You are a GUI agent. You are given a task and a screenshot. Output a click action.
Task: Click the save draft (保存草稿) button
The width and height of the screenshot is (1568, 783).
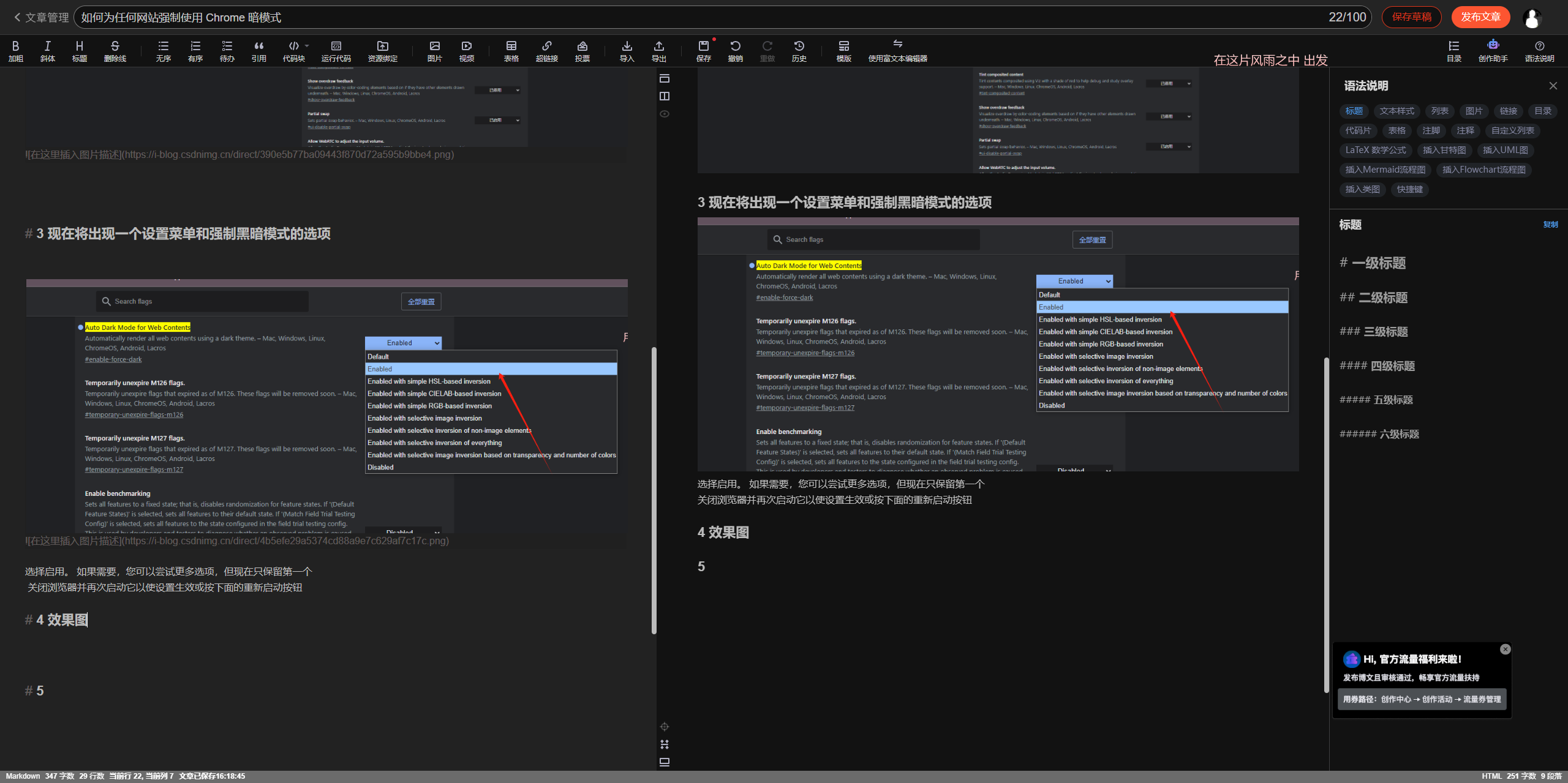click(1412, 17)
